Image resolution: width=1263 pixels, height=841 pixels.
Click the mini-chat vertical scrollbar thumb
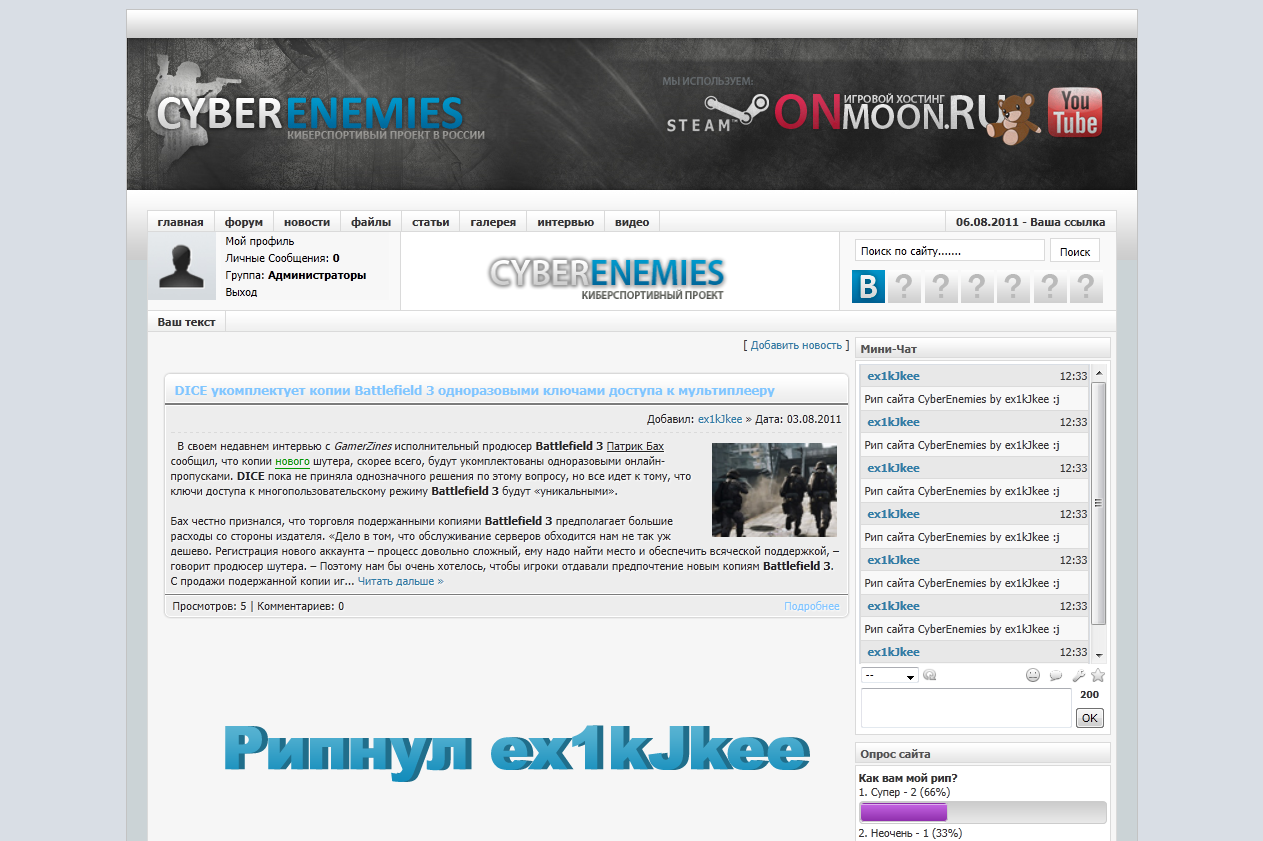pyautogui.click(x=1098, y=503)
